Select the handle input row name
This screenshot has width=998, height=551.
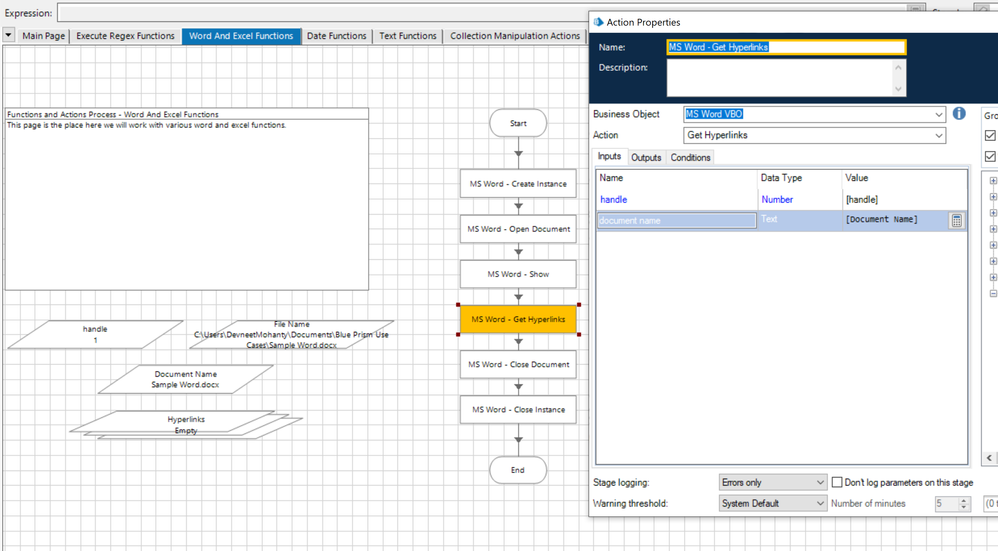click(614, 200)
